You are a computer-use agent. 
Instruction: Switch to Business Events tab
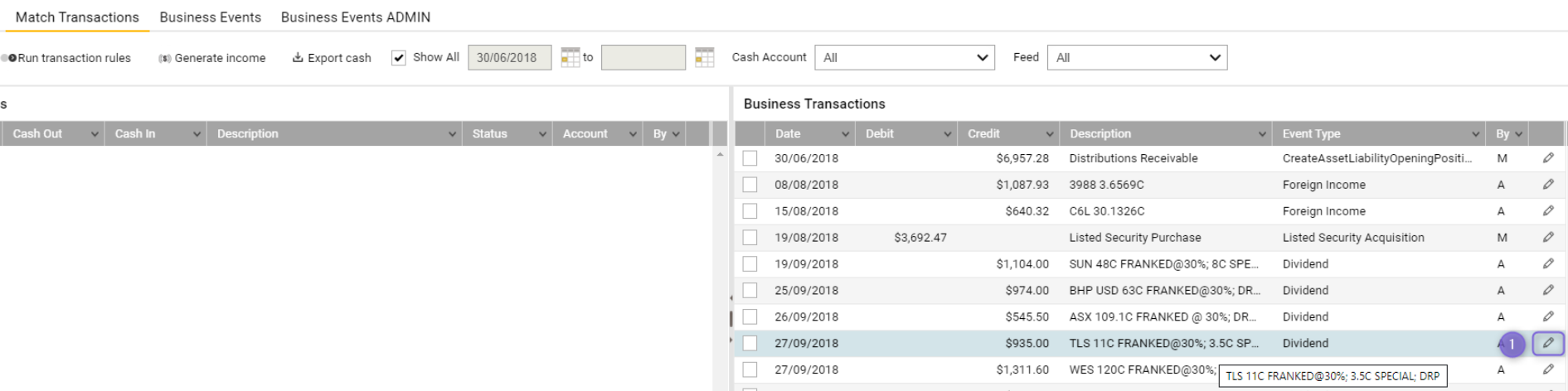[x=211, y=17]
